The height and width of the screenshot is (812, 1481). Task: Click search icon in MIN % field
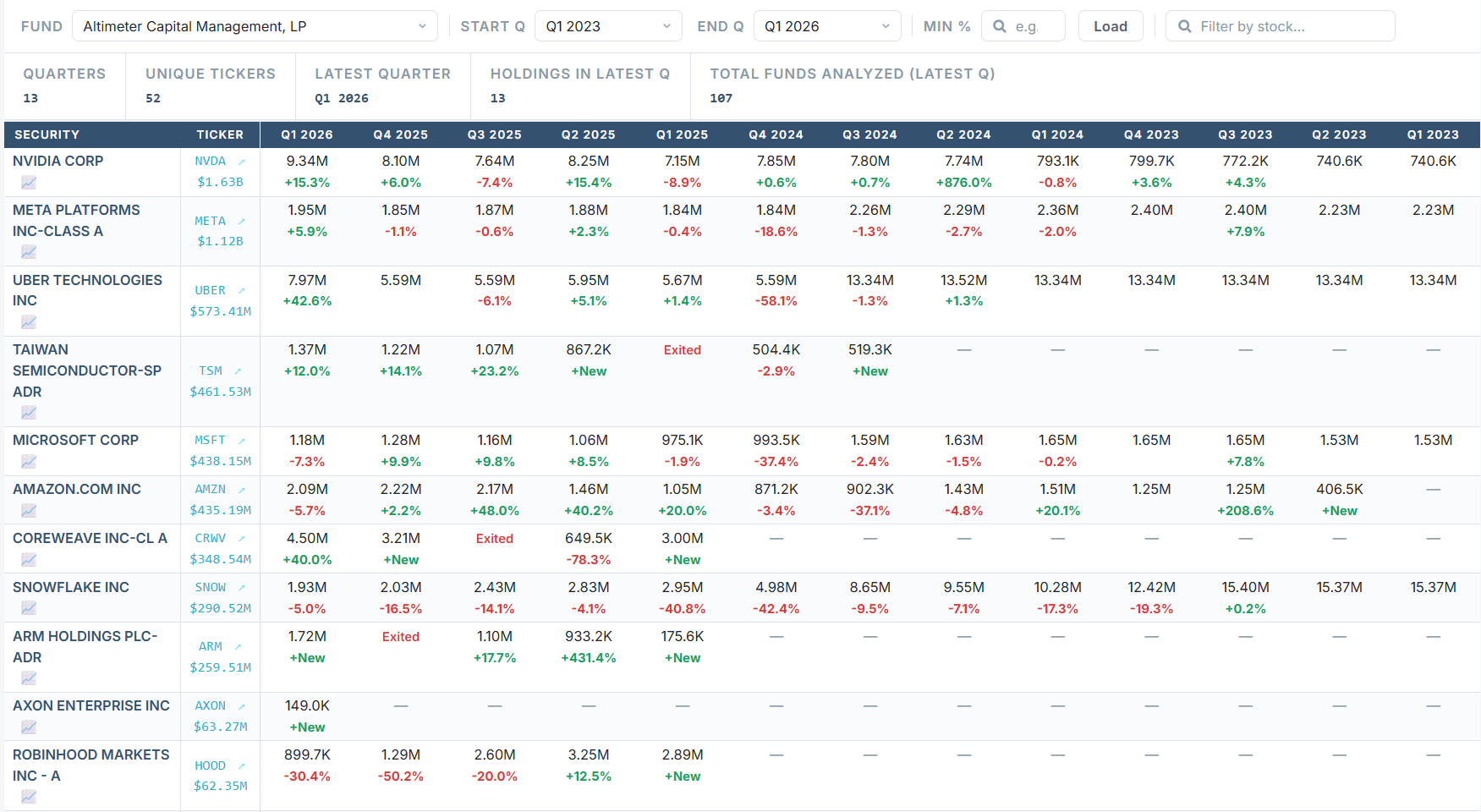coord(1000,26)
